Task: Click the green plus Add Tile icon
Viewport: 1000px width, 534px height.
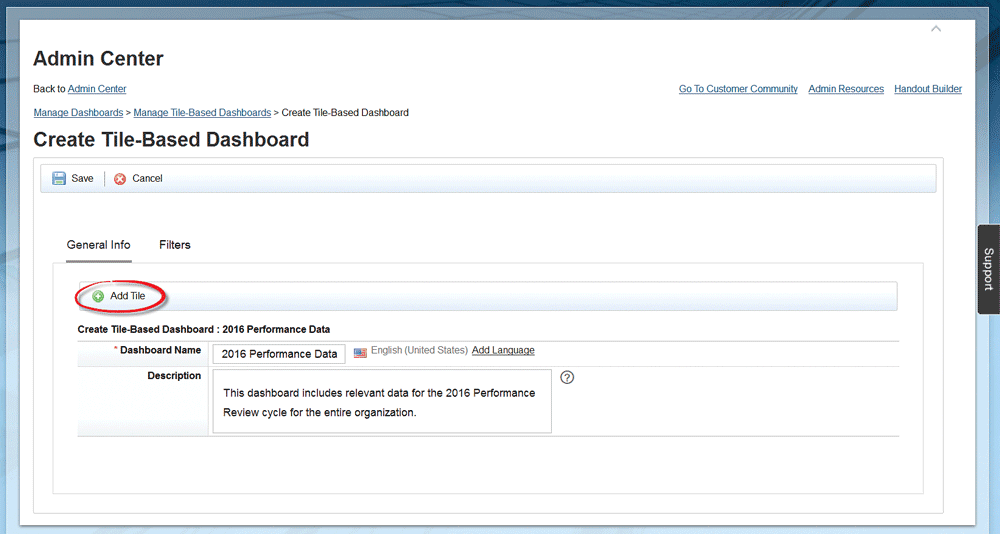Action: [98, 297]
